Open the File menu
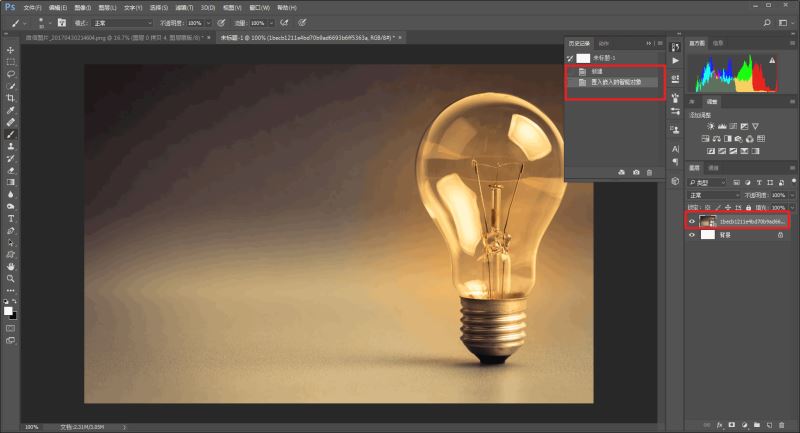The image size is (800, 433). tap(32, 8)
